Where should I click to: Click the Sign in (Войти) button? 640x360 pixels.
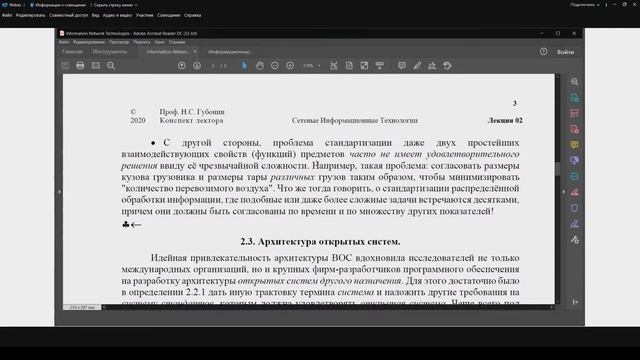point(565,52)
